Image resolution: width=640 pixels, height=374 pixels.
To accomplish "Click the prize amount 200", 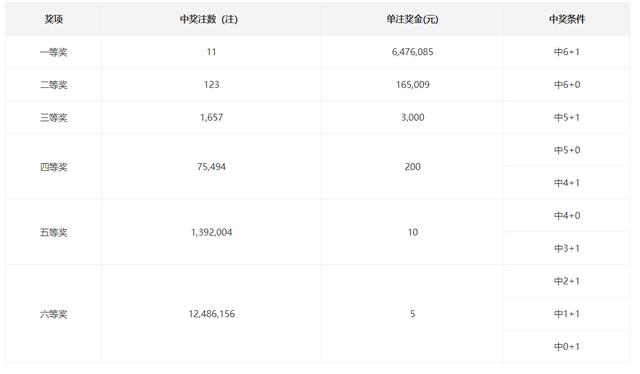I will 413,167.
